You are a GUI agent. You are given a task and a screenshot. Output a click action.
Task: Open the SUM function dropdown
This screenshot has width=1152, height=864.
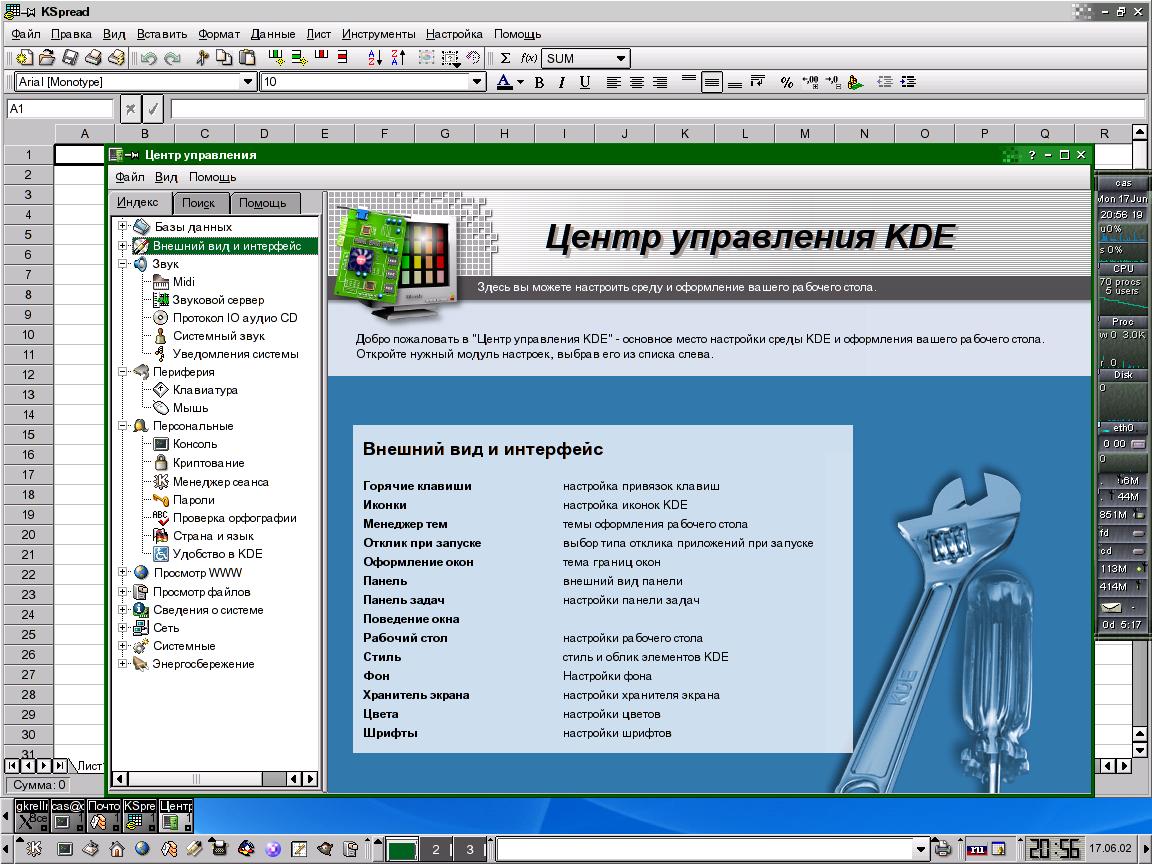coord(621,58)
